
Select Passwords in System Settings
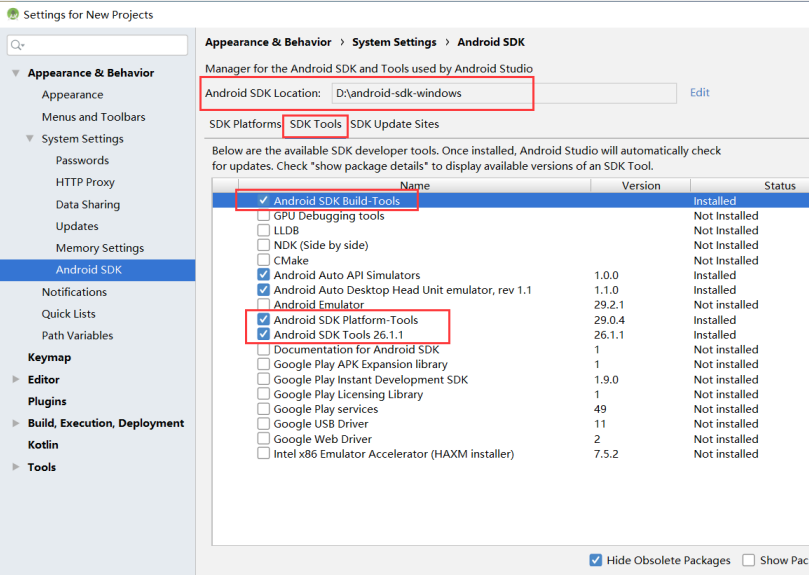point(83,161)
